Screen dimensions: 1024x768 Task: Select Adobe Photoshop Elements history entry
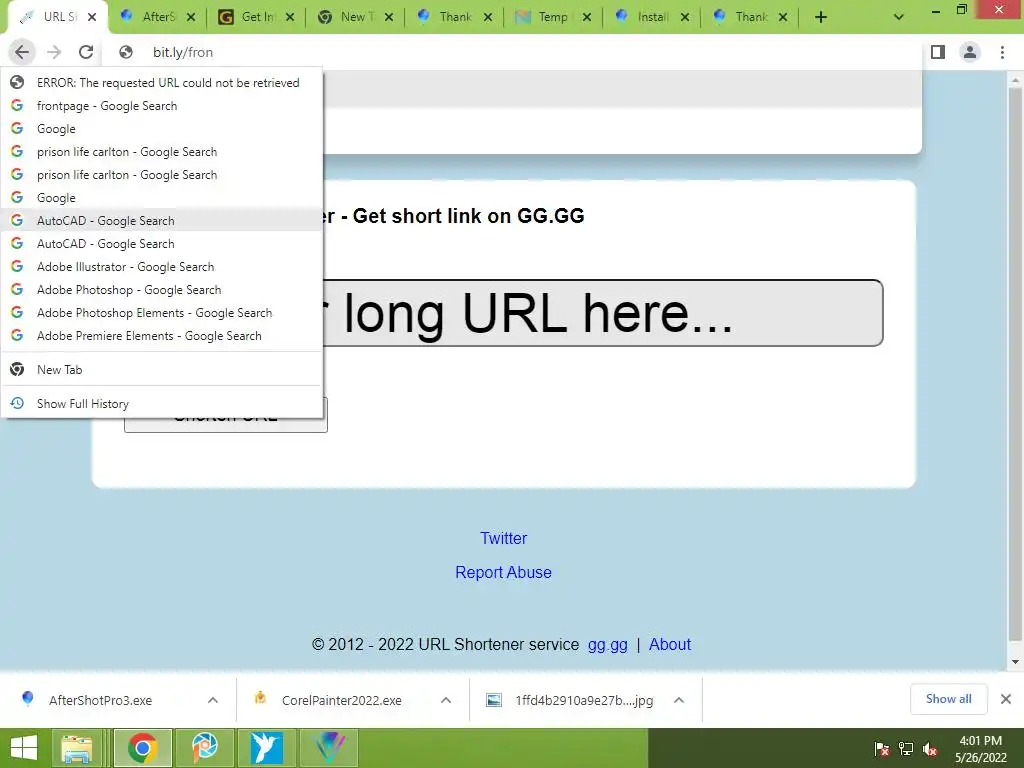click(x=162, y=313)
